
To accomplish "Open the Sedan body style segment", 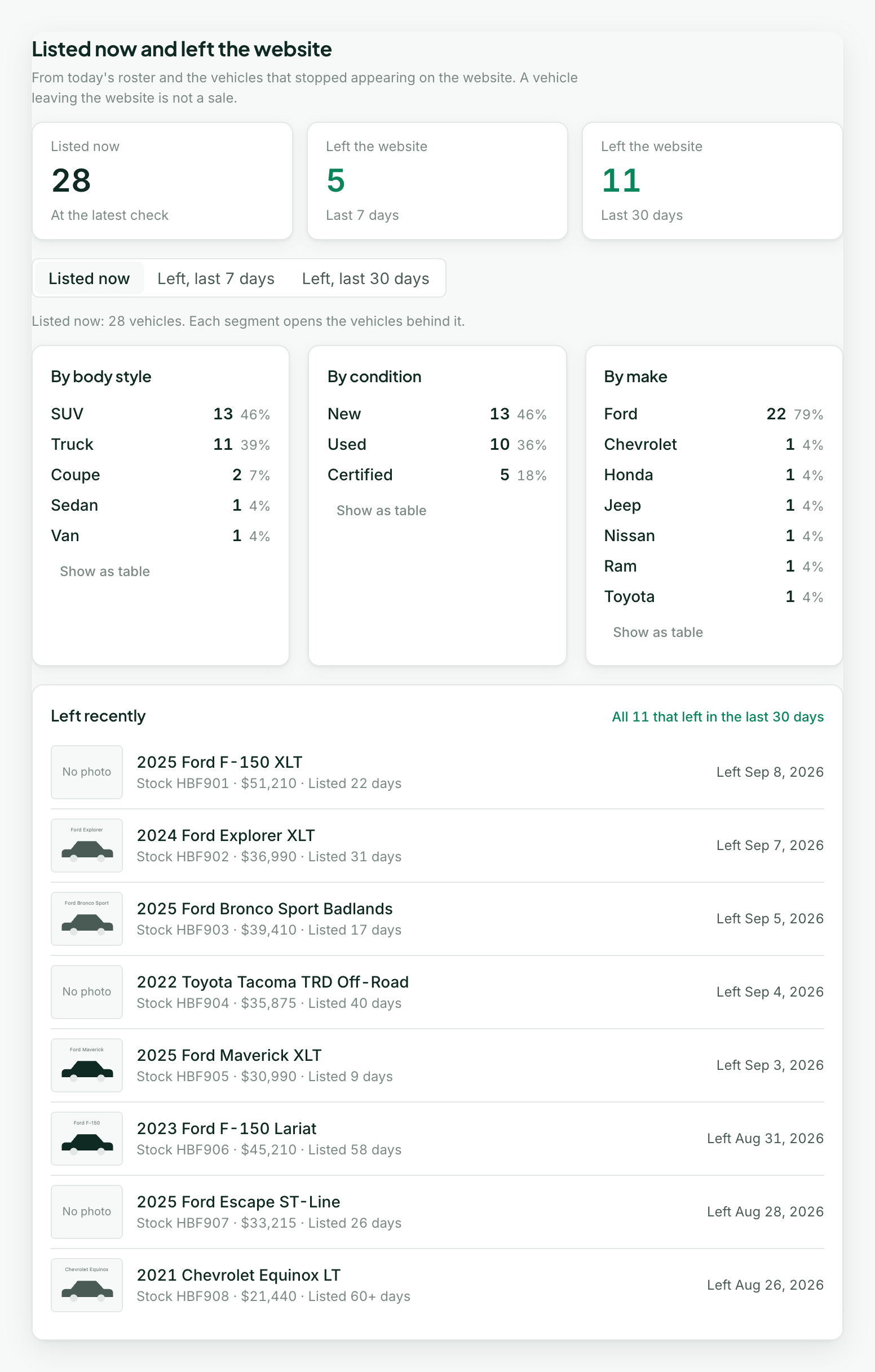I will [161, 506].
